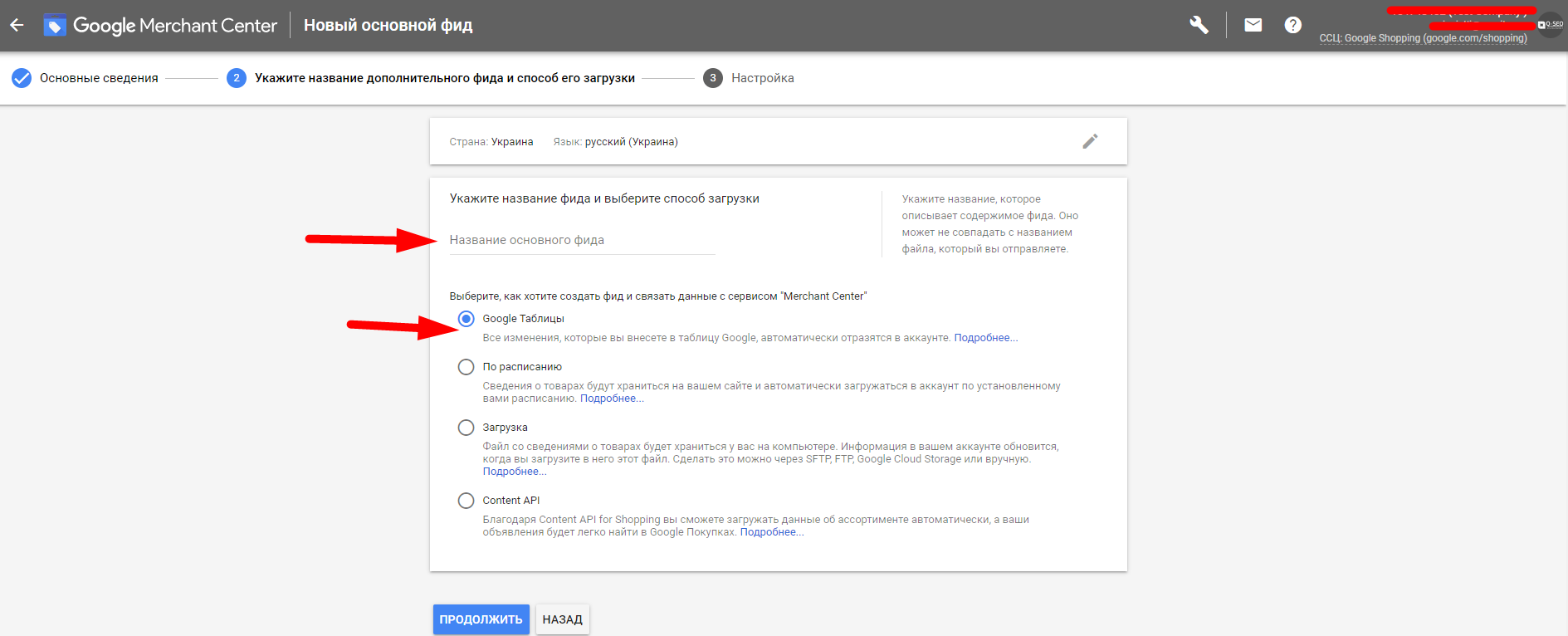The height and width of the screenshot is (636, 1568).
Task: Choose the Content API radio option
Action: [466, 501]
